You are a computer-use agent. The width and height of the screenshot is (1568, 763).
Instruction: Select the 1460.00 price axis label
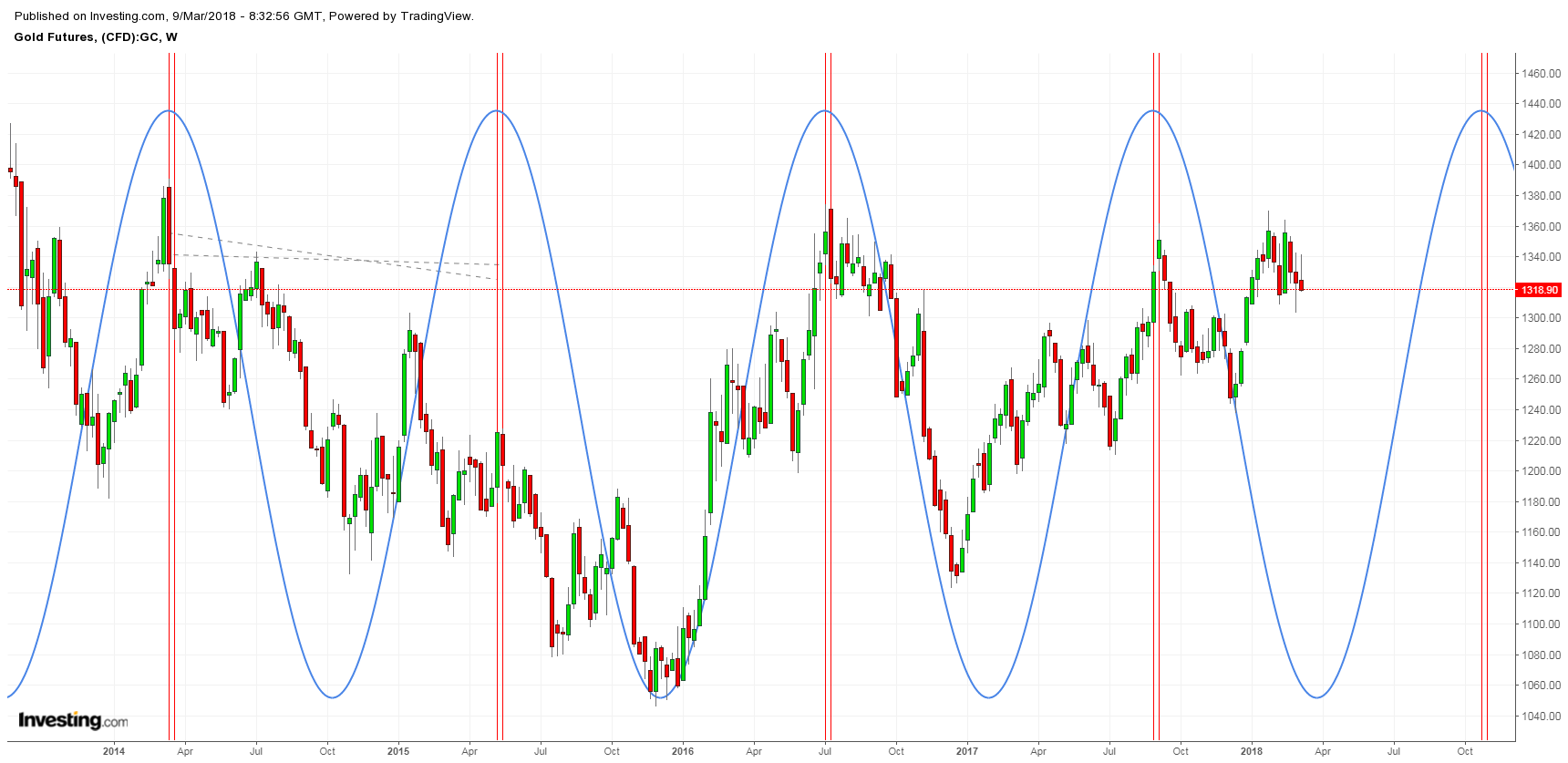click(x=1541, y=74)
